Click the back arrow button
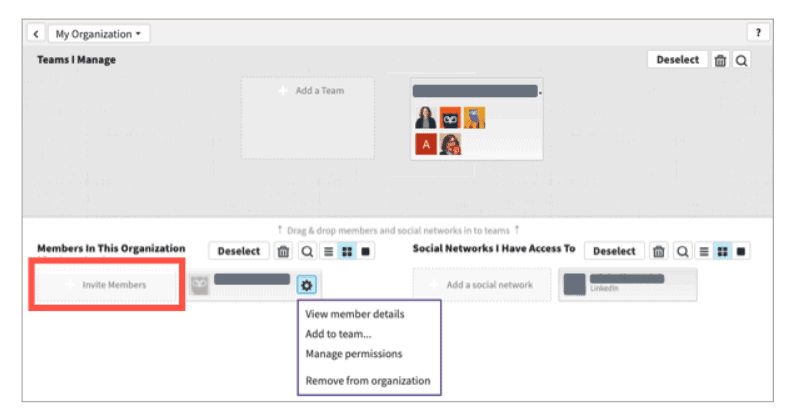 pos(37,34)
